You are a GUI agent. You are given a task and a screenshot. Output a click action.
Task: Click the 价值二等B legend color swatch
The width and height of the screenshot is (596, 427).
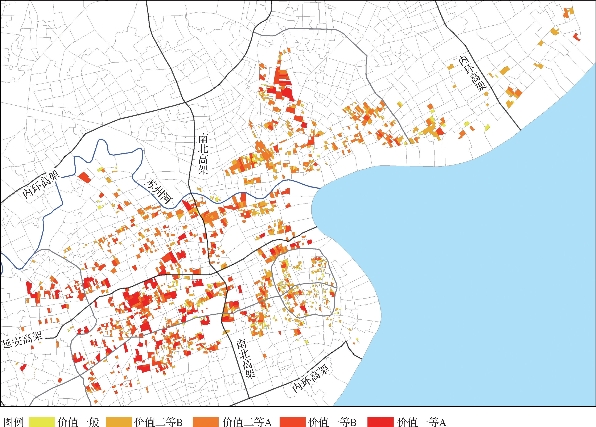point(119,422)
